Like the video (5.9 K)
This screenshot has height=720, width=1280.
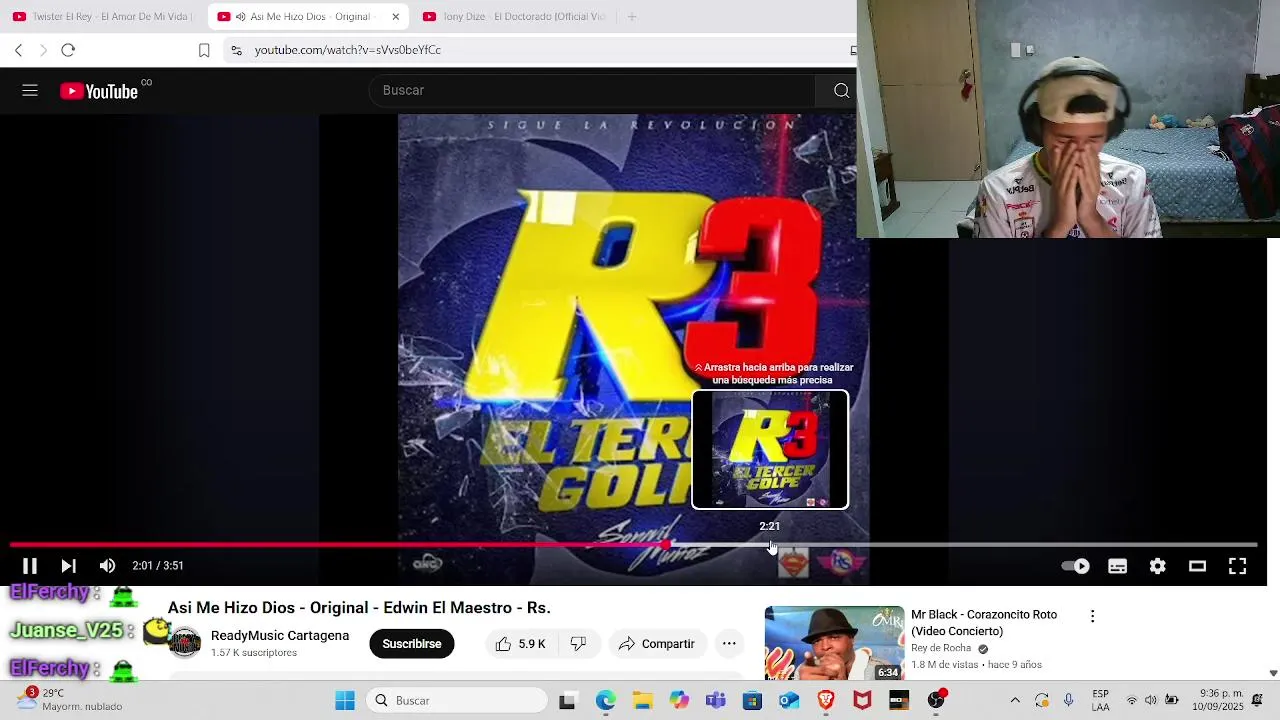pyautogui.click(x=520, y=644)
